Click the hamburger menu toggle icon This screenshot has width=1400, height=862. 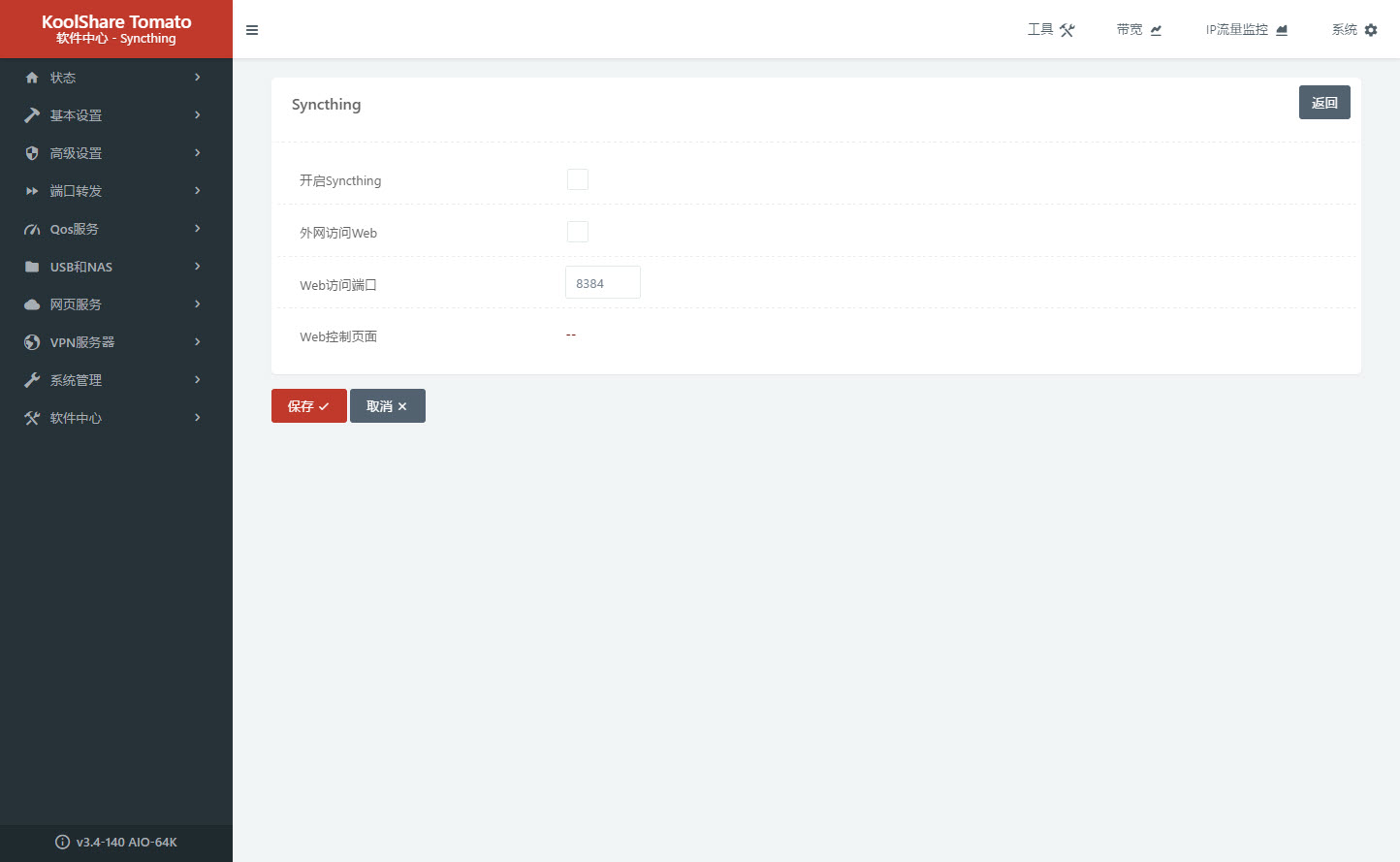click(252, 30)
